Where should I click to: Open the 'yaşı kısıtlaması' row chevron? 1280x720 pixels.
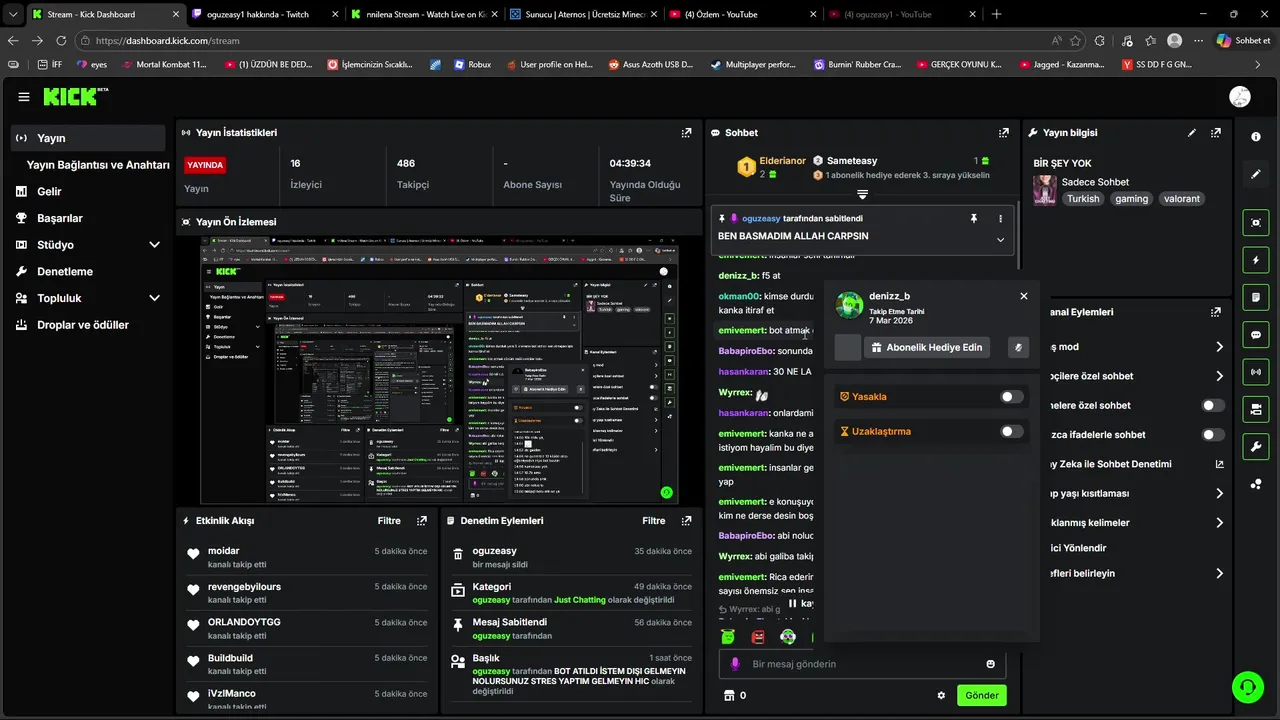point(1219,494)
